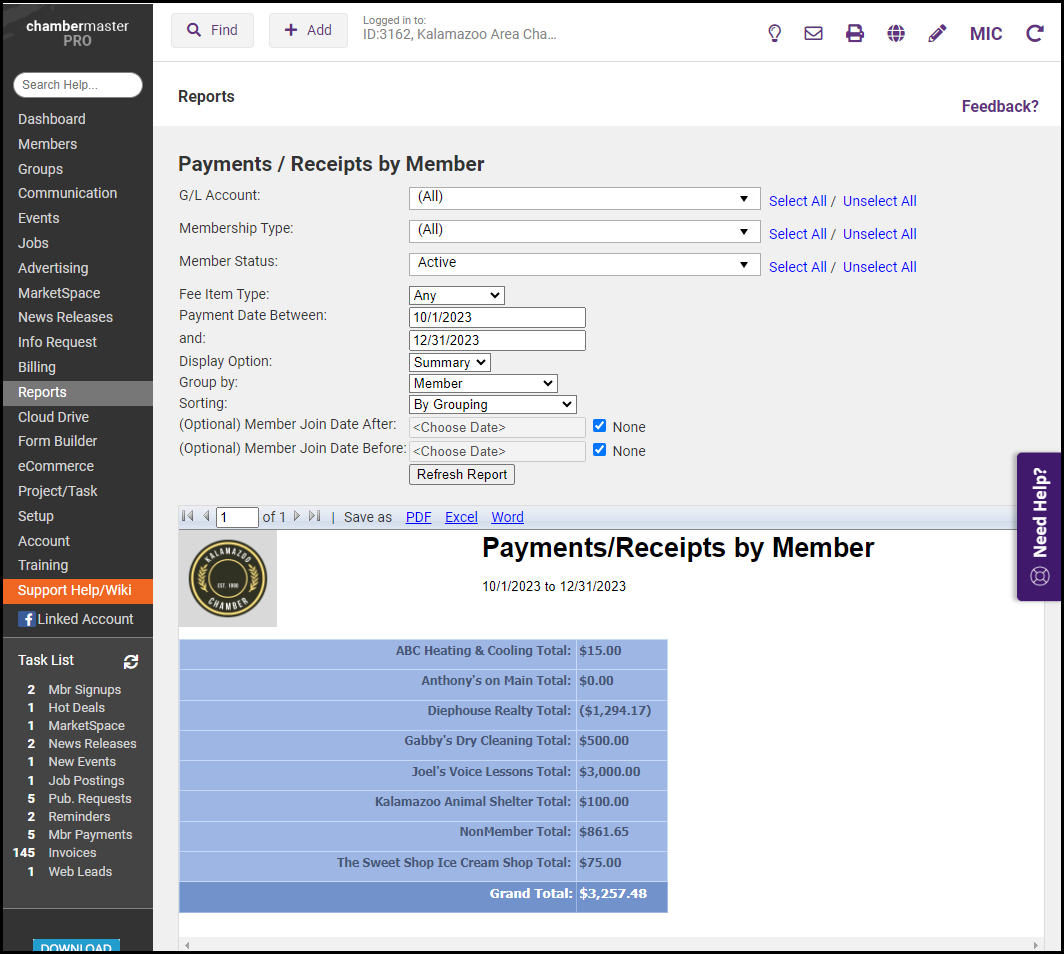Open the Member Status dropdown
1064x954 pixels.
pyautogui.click(x=585, y=264)
